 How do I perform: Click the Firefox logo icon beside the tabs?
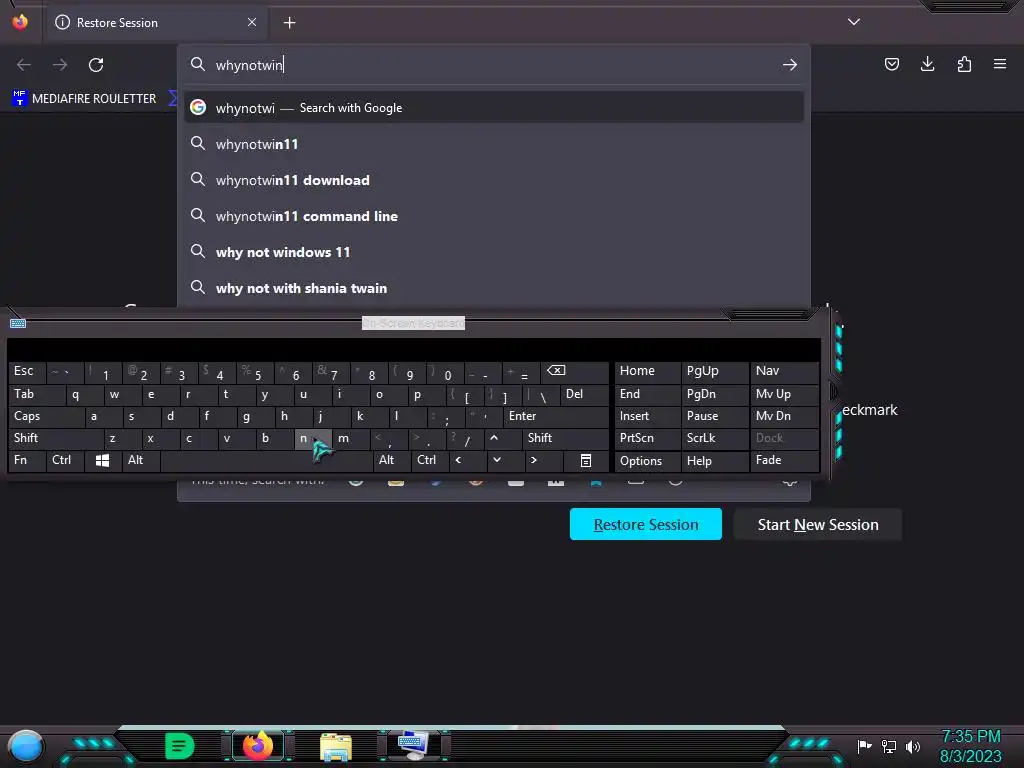[x=20, y=22]
